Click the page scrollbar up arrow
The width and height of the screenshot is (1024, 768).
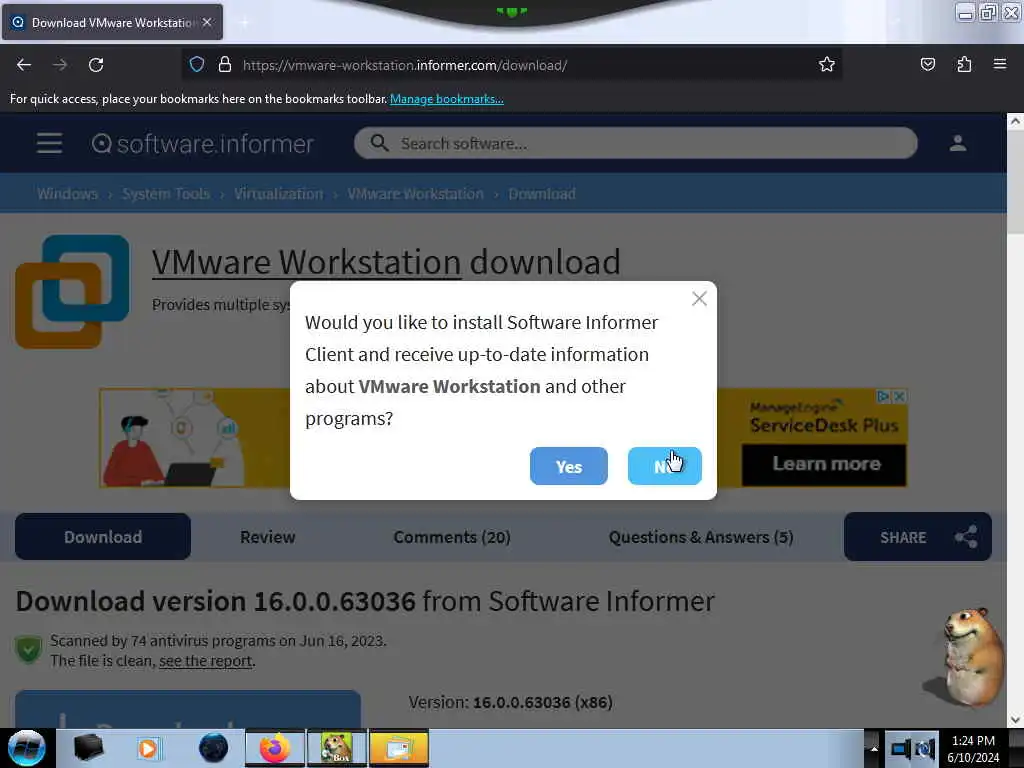(1015, 121)
